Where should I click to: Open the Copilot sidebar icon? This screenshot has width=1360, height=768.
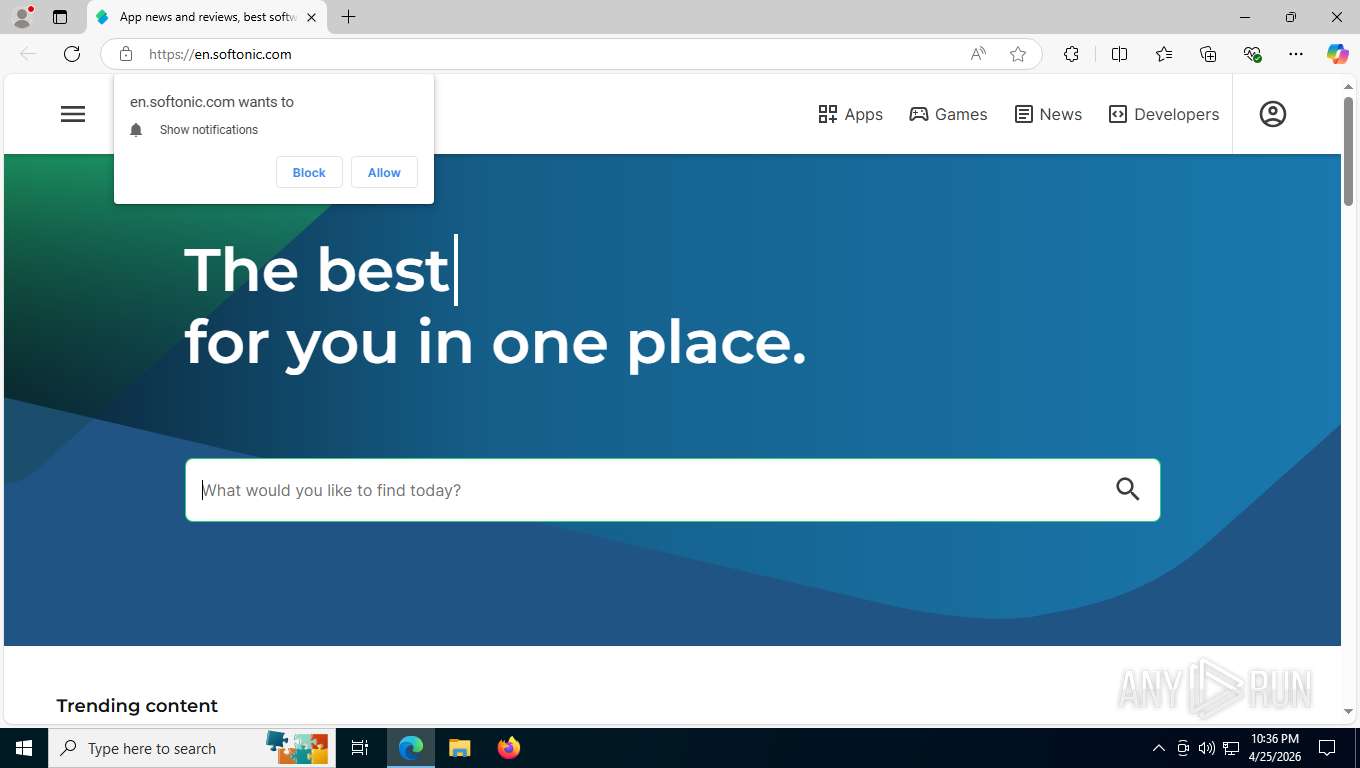pyautogui.click(x=1338, y=54)
